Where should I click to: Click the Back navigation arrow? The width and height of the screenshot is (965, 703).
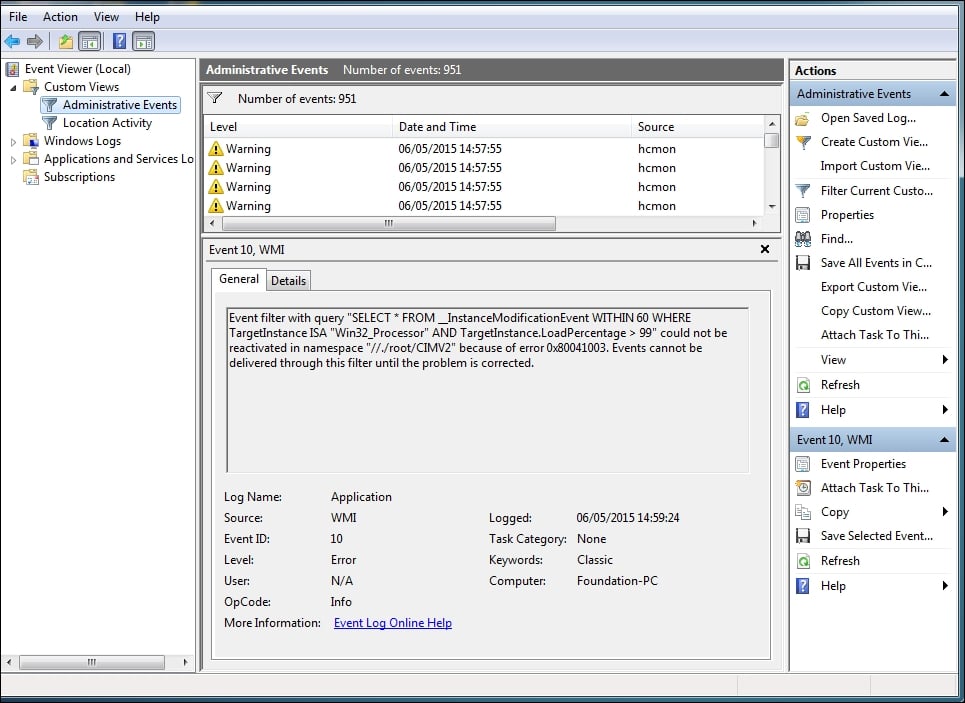[12, 41]
